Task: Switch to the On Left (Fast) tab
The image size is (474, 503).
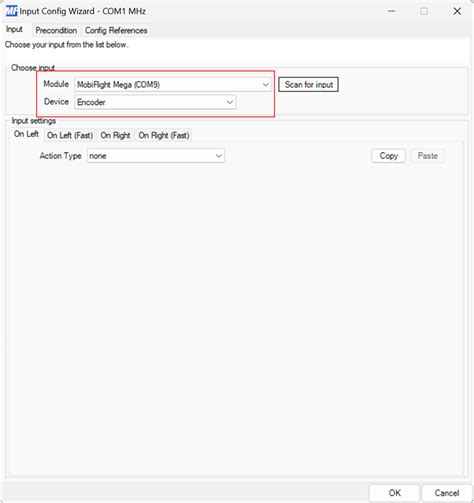Action: pyautogui.click(x=70, y=135)
